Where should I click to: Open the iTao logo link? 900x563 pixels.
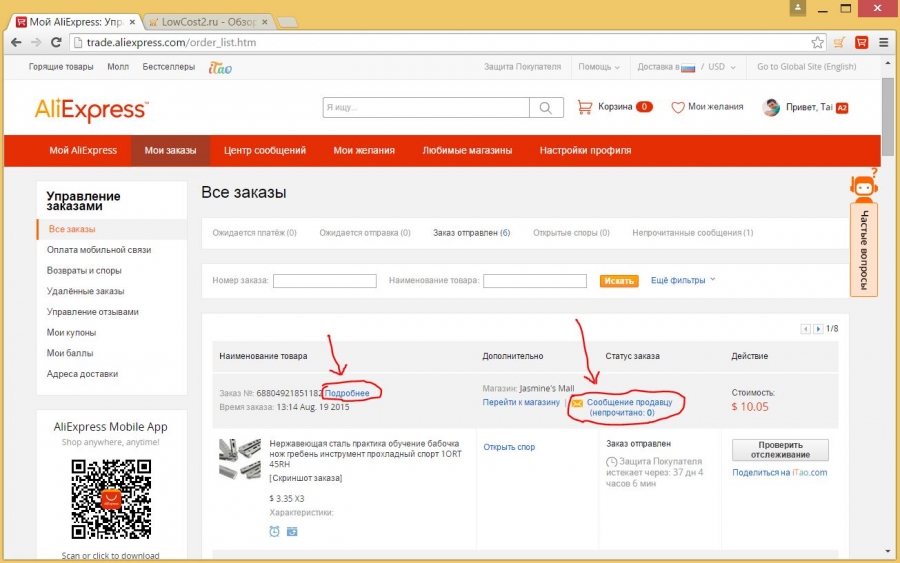220,68
